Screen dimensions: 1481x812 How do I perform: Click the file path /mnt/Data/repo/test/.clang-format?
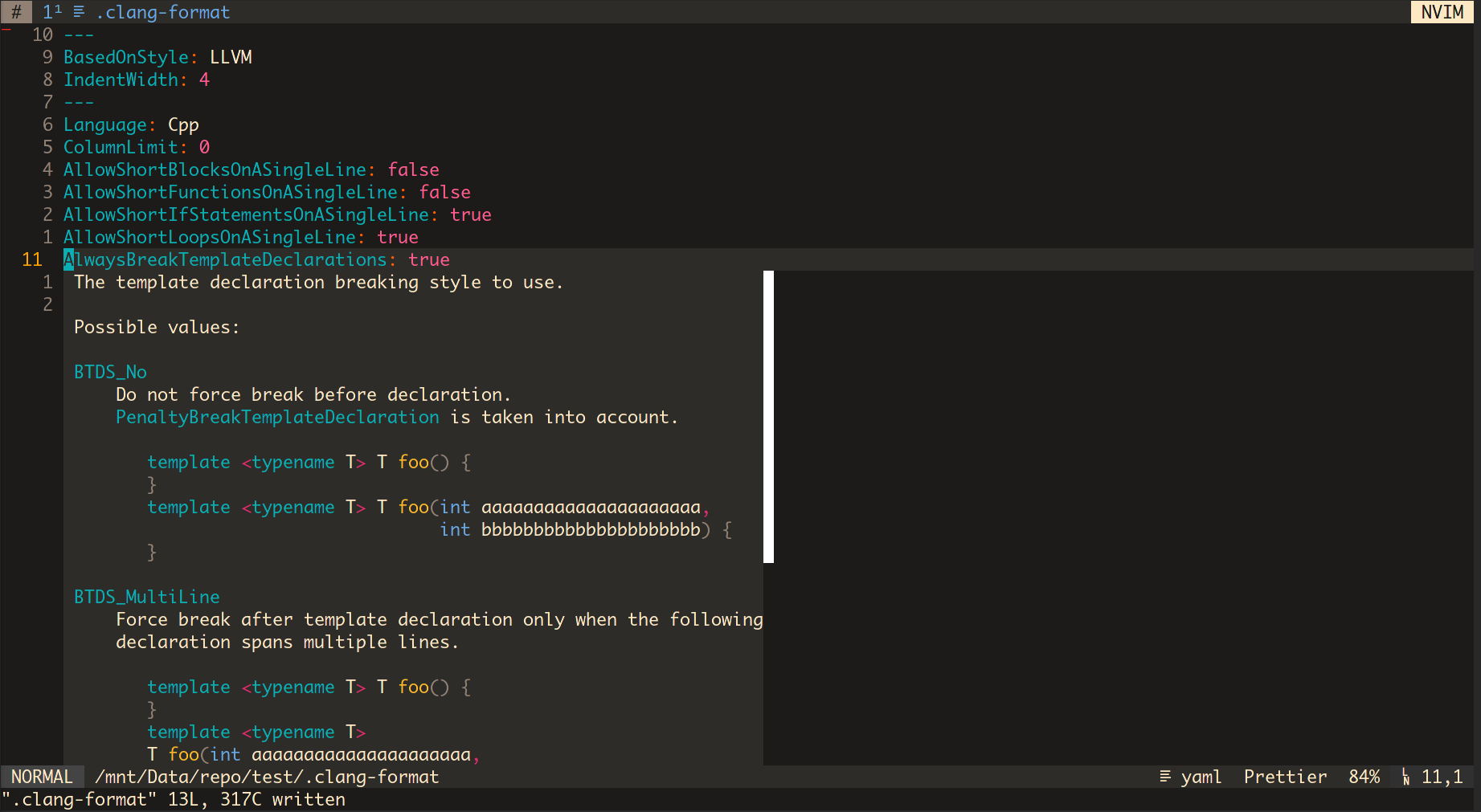(266, 777)
